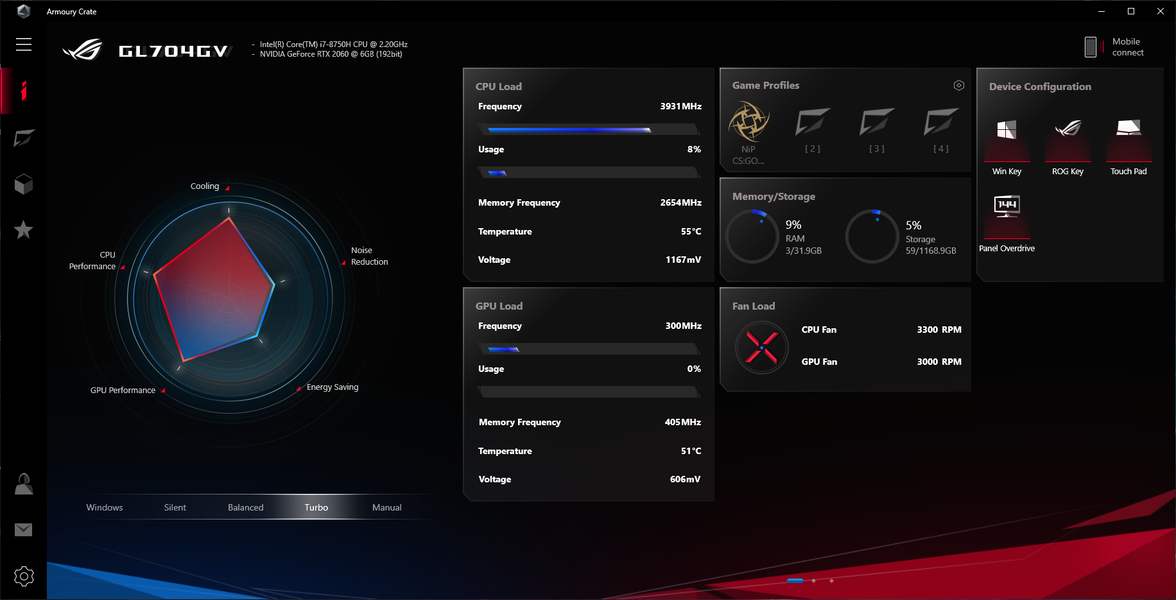The image size is (1176, 600).
Task: Click the GPU Frequency progress bar
Action: click(590, 349)
